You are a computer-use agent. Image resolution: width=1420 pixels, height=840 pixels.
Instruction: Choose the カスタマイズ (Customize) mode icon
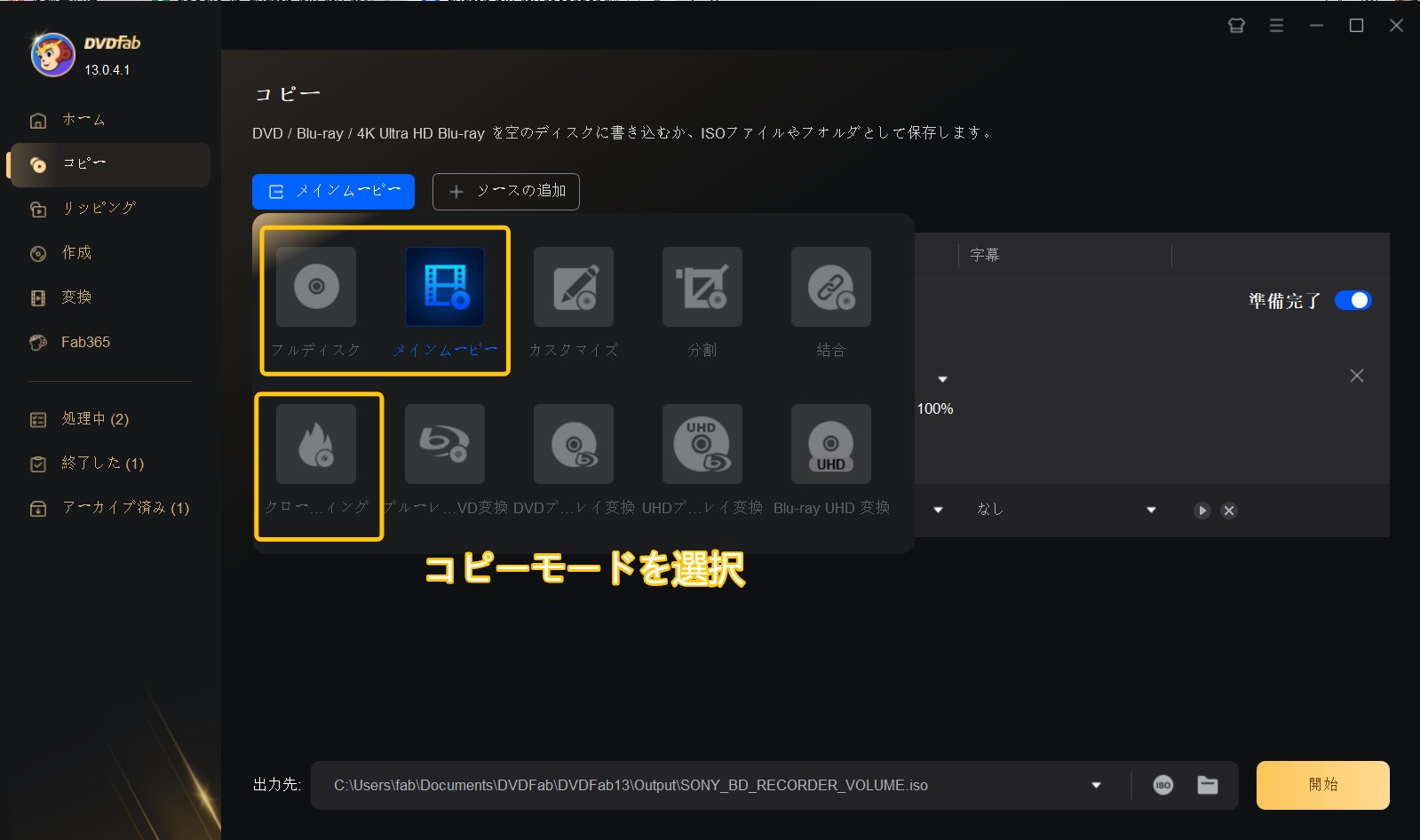(574, 287)
